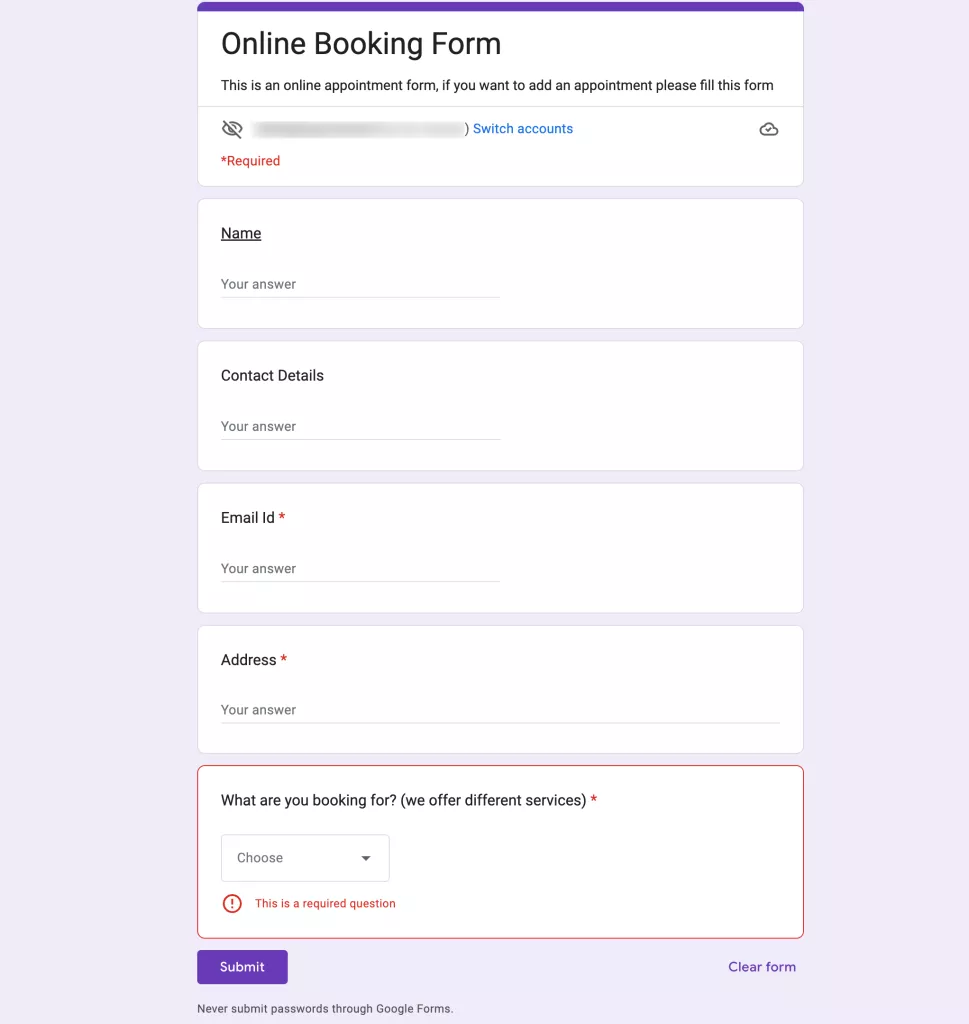Screen dimensions: 969x1024
Task: Click the dropdown arrow on the Choose selector
Action: coord(368,857)
